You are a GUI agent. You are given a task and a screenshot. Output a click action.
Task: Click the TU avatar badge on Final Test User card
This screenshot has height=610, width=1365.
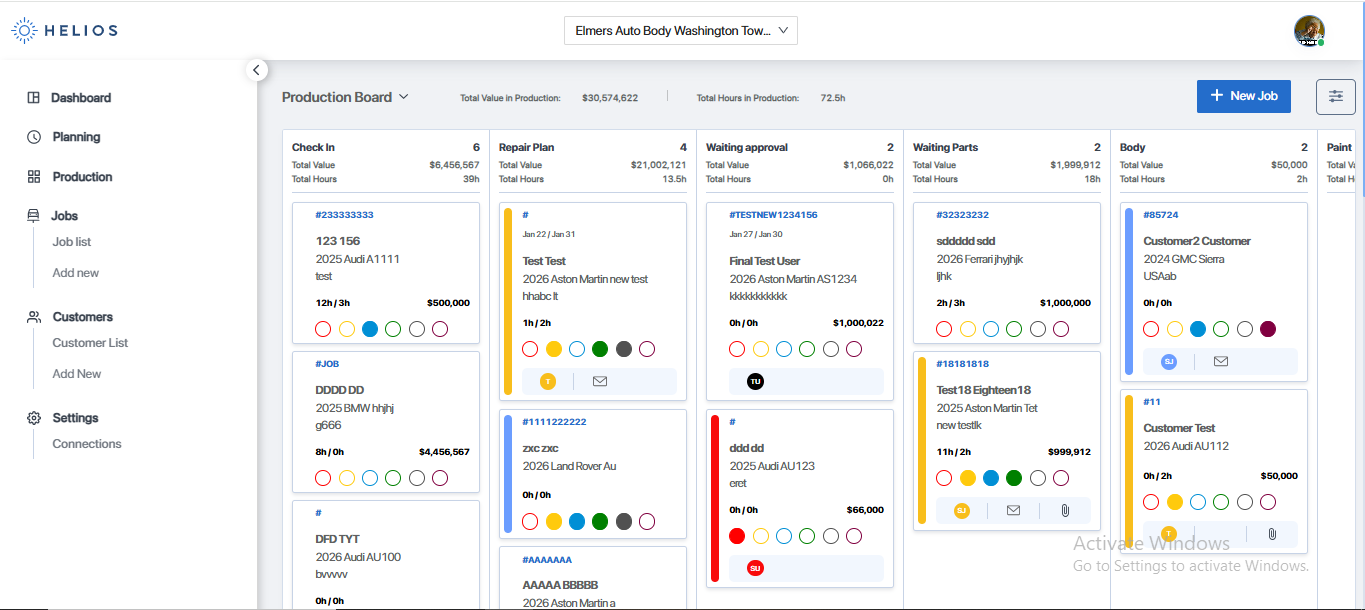click(x=755, y=381)
